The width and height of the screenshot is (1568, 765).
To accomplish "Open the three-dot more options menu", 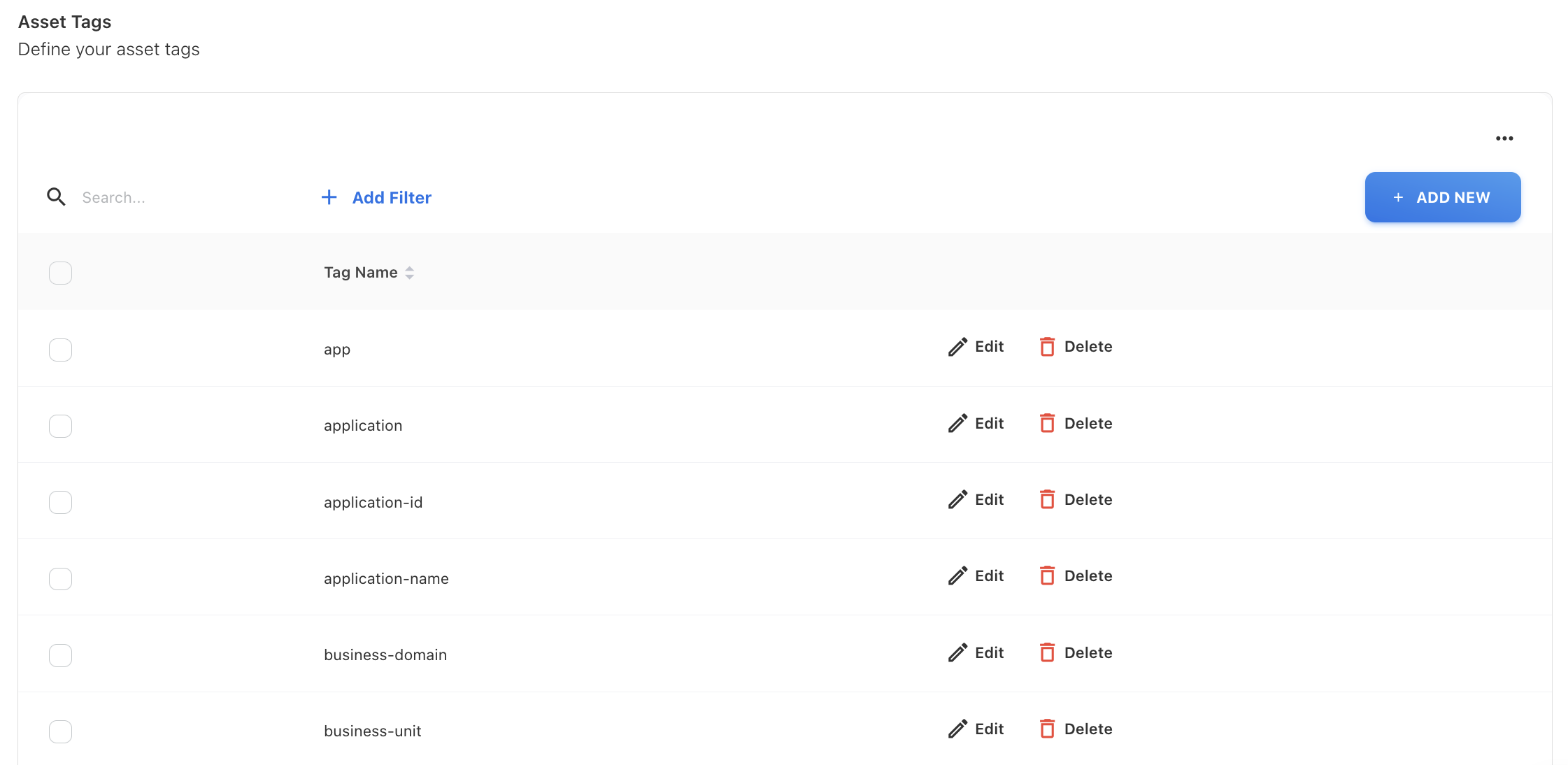I will point(1504,138).
